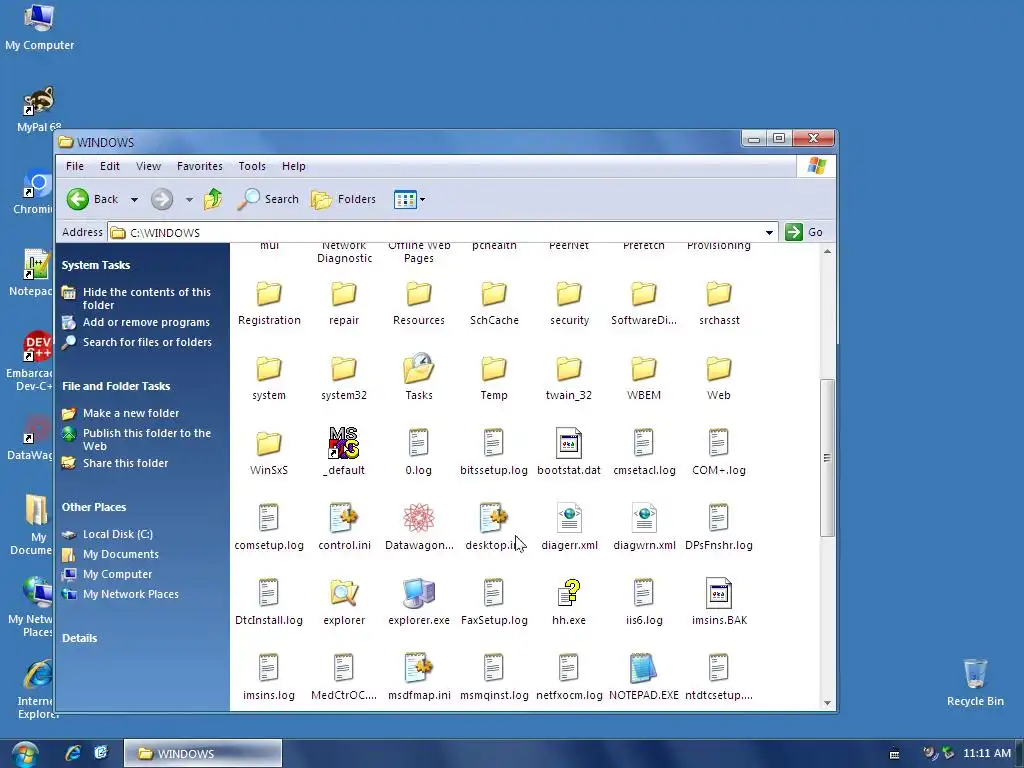Screen dimensions: 1024x768
Task: Open the Forward history dropdown arrow
Action: coord(189,200)
